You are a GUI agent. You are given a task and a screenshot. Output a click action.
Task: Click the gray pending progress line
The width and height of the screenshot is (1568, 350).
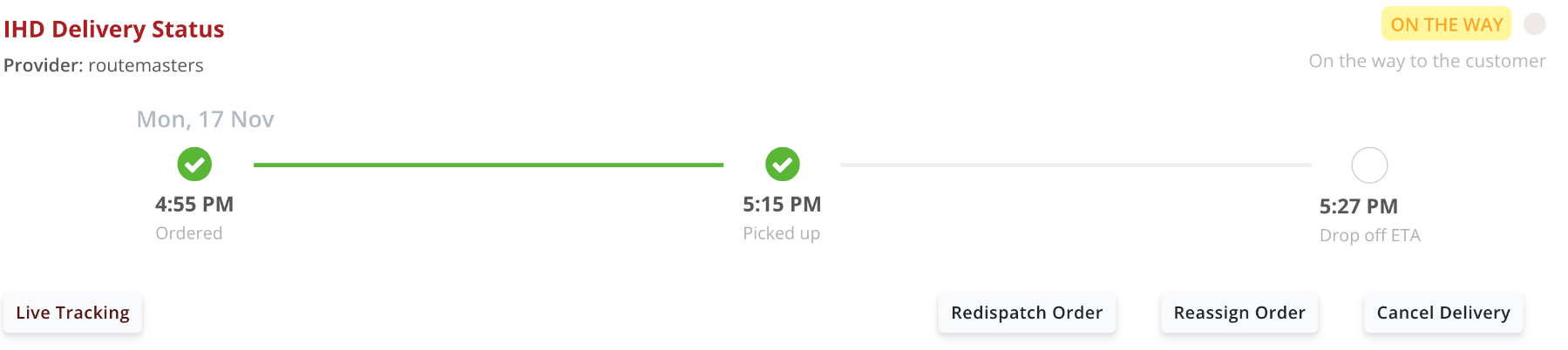pyautogui.click(x=1076, y=165)
